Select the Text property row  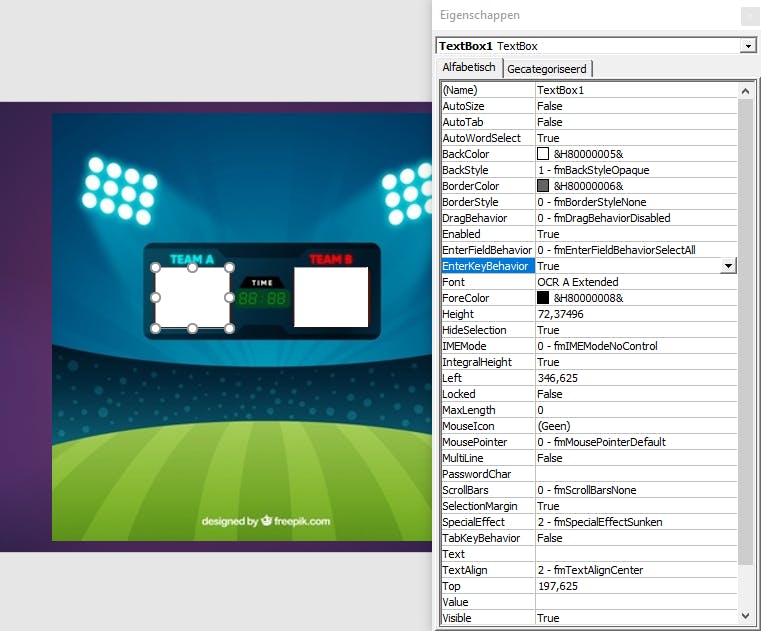pyautogui.click(x=589, y=555)
